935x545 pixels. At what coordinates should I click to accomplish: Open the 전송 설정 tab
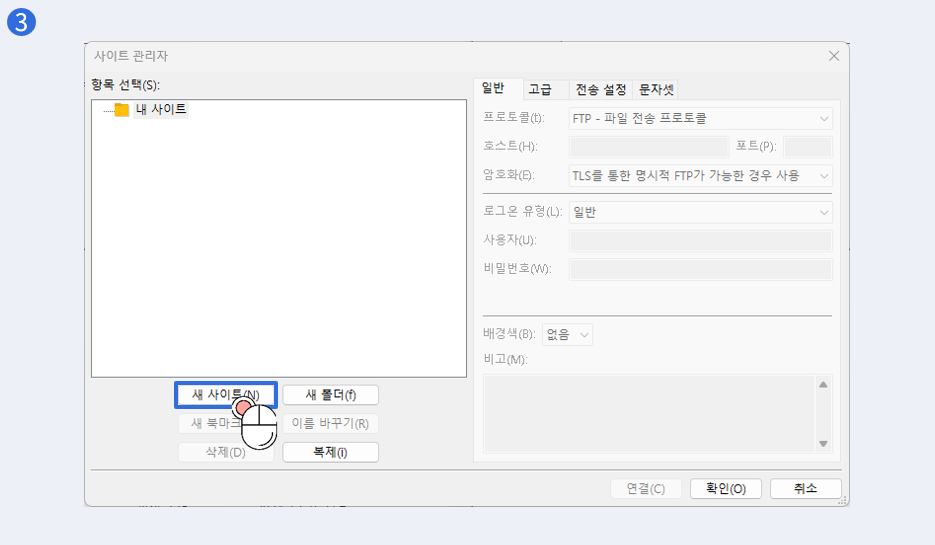(600, 89)
